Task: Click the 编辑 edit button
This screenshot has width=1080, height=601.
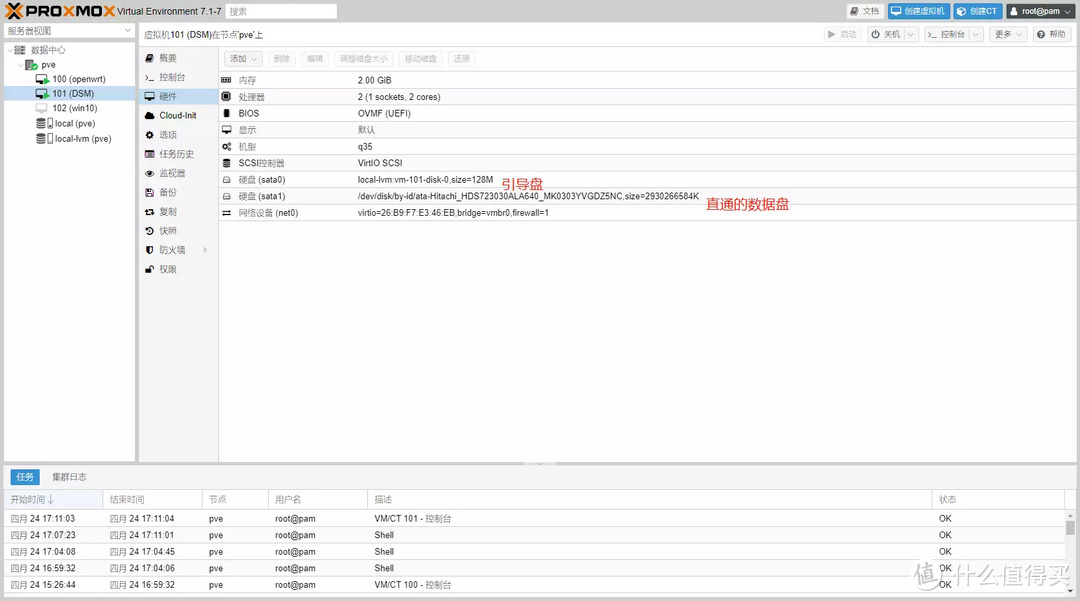Action: (315, 59)
